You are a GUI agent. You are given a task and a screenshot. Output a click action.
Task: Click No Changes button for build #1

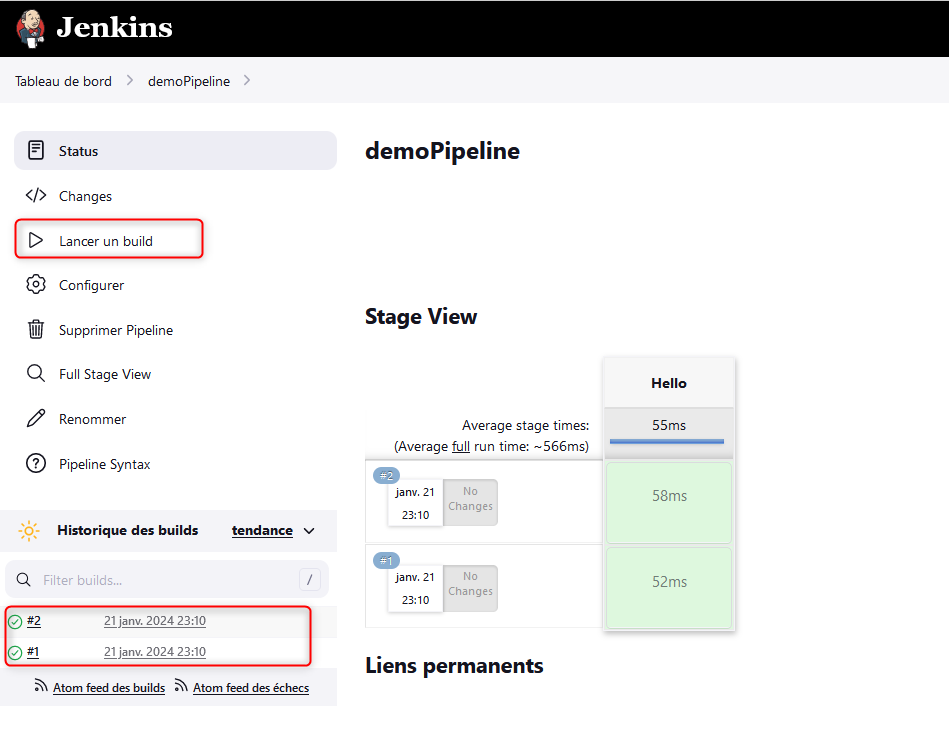pos(470,588)
